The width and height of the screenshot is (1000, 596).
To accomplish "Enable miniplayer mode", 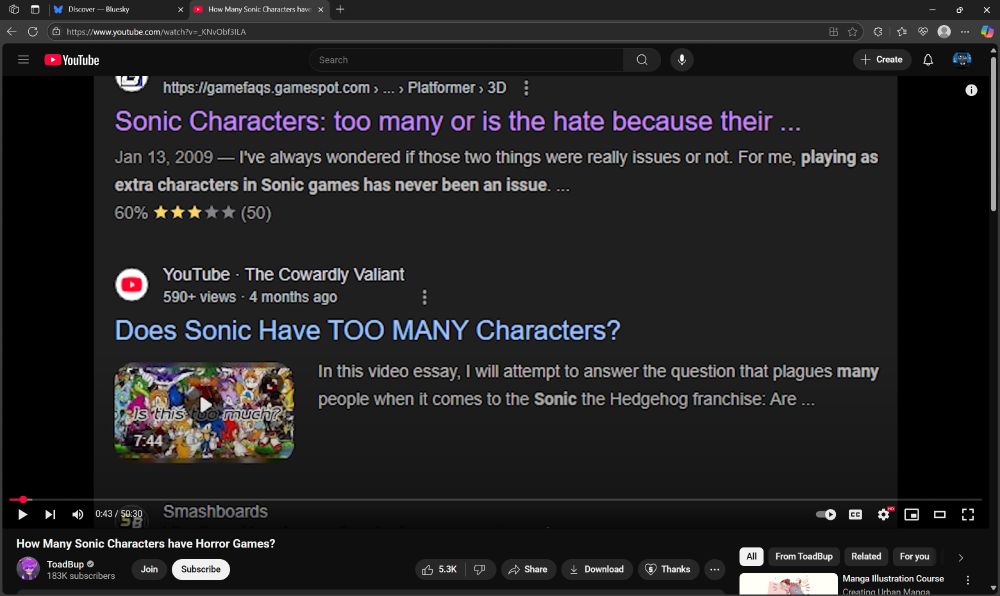I will [x=911, y=514].
